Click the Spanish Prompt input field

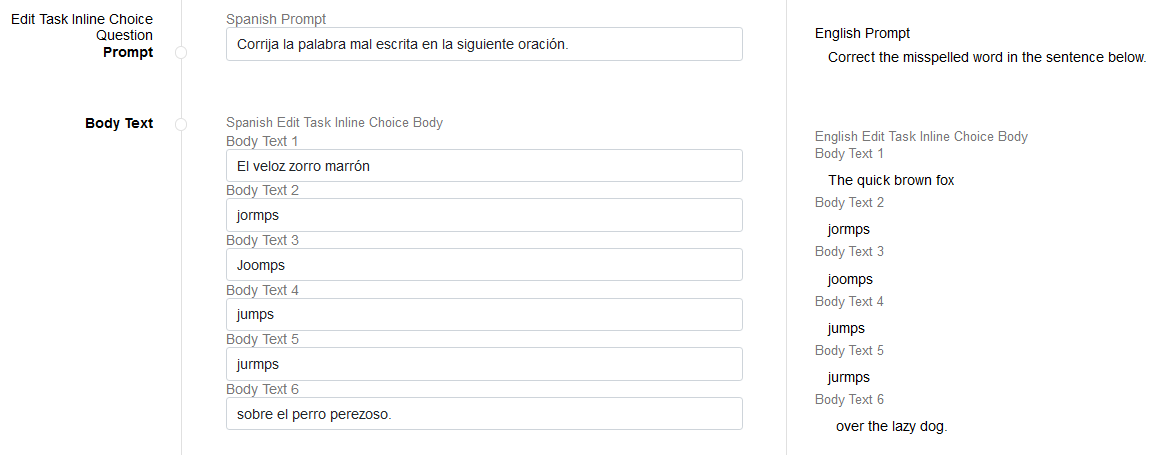pos(484,44)
